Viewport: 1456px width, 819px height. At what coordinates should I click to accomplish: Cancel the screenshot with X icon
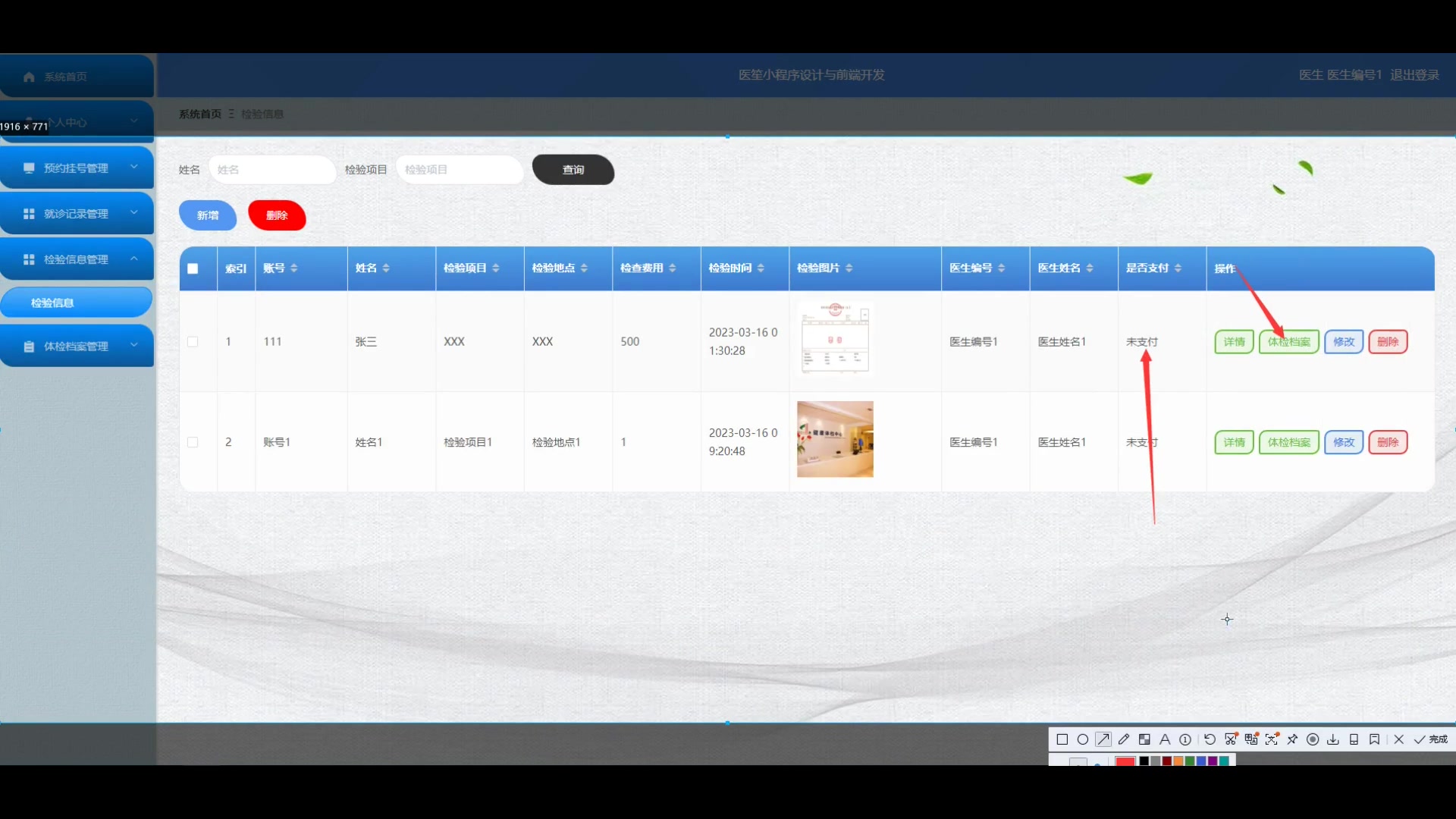[1399, 739]
